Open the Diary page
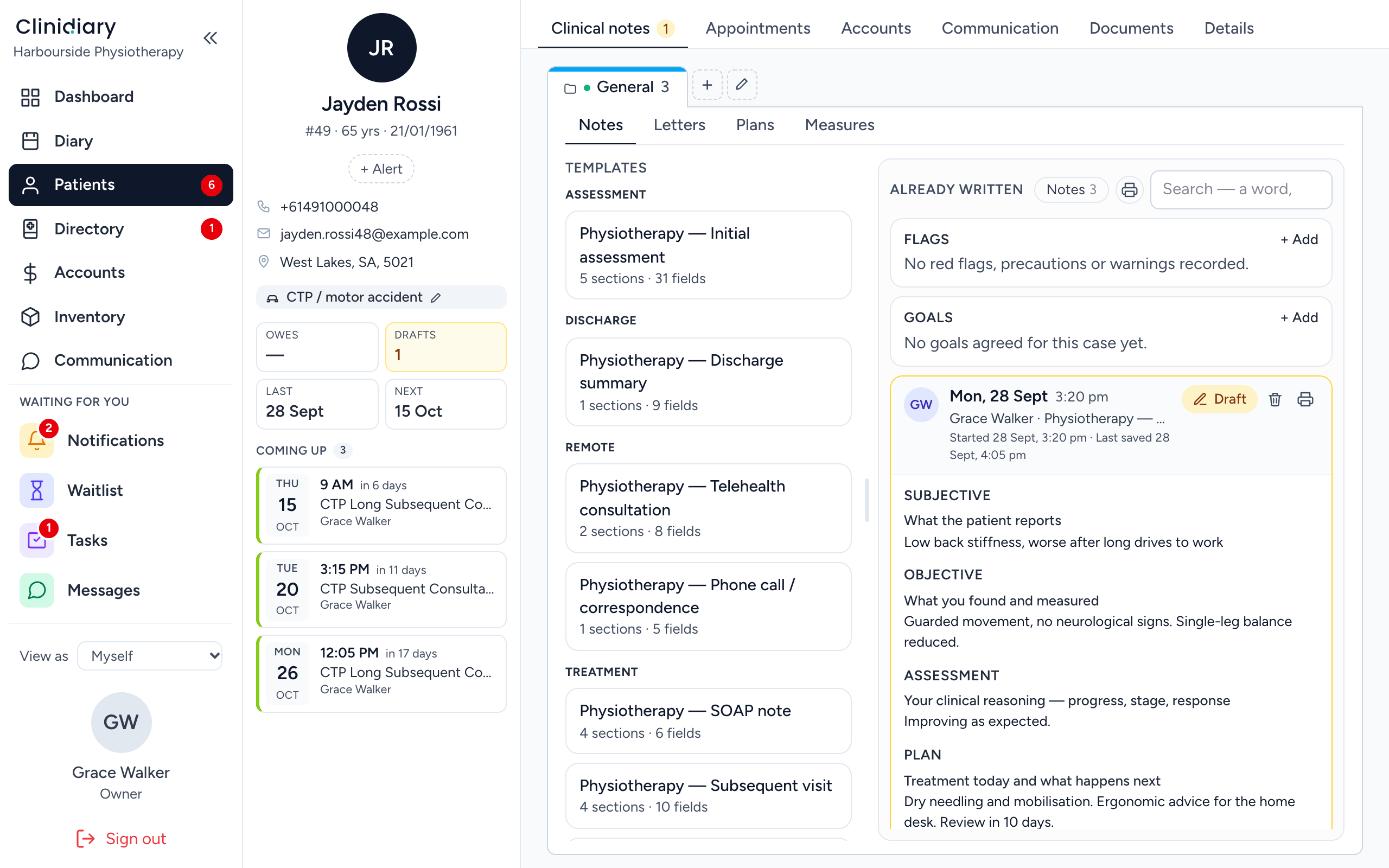 pos(120,141)
